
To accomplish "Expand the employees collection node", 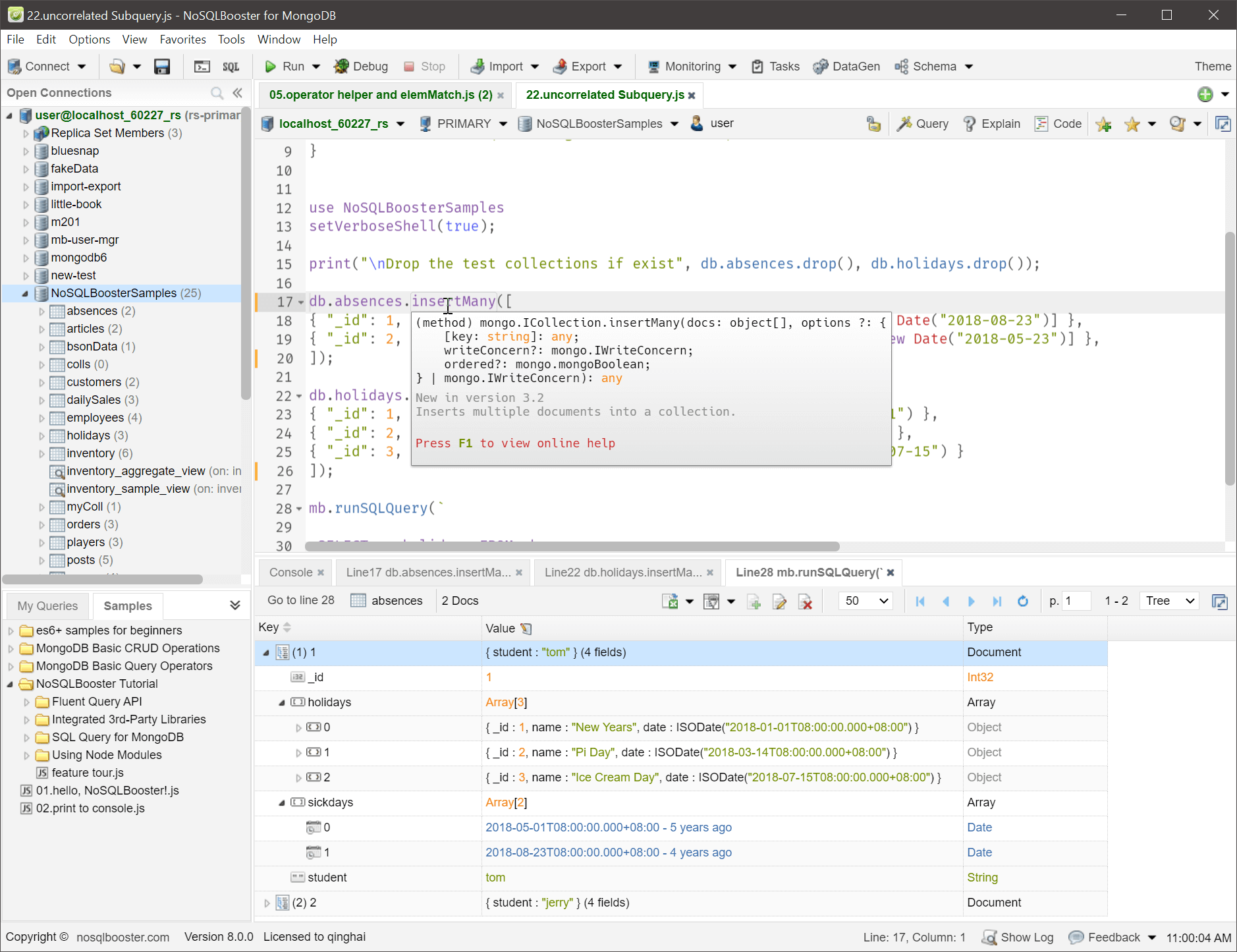I will tap(41, 418).
